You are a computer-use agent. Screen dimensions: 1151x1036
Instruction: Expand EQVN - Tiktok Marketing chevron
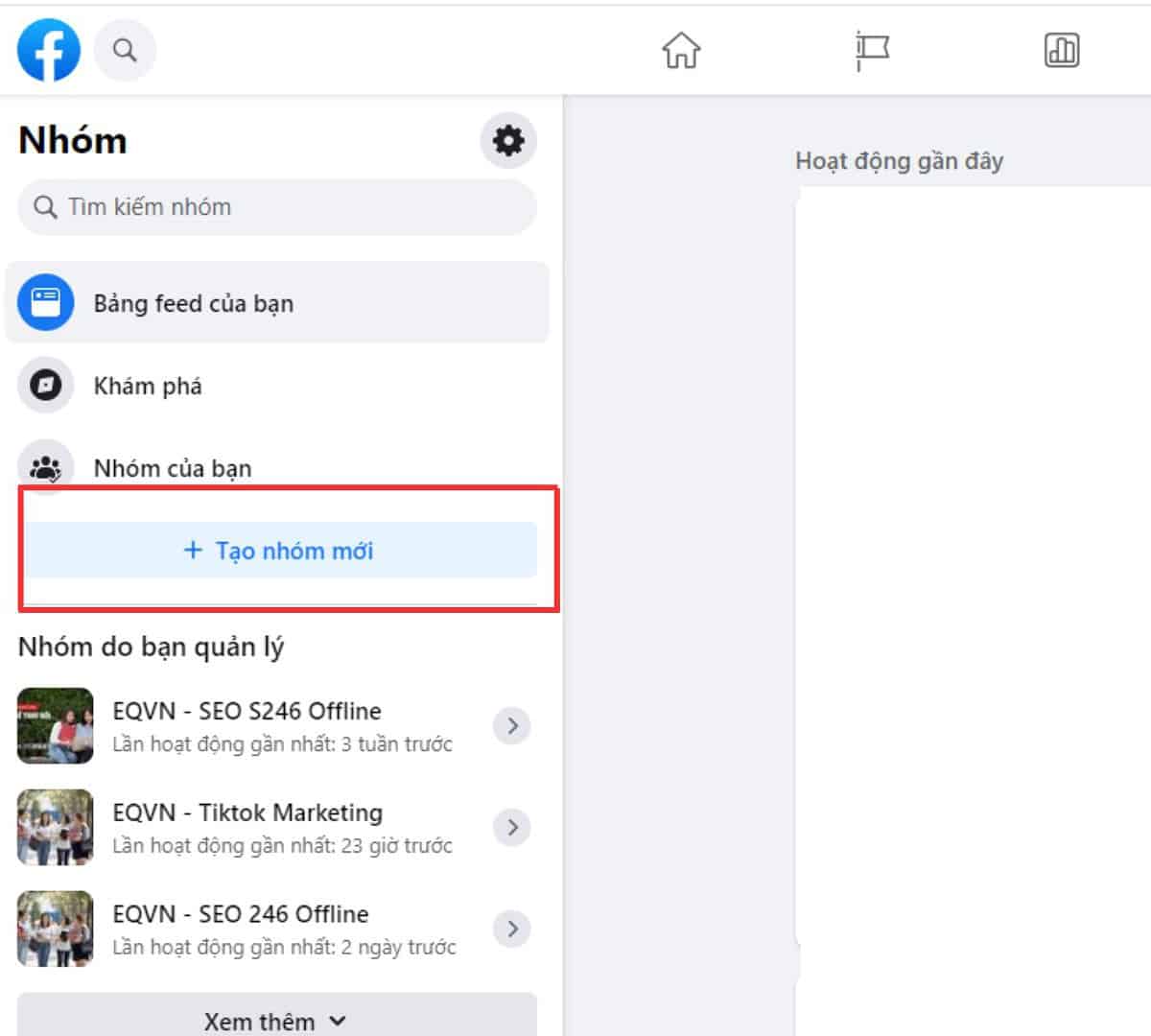pos(512,827)
